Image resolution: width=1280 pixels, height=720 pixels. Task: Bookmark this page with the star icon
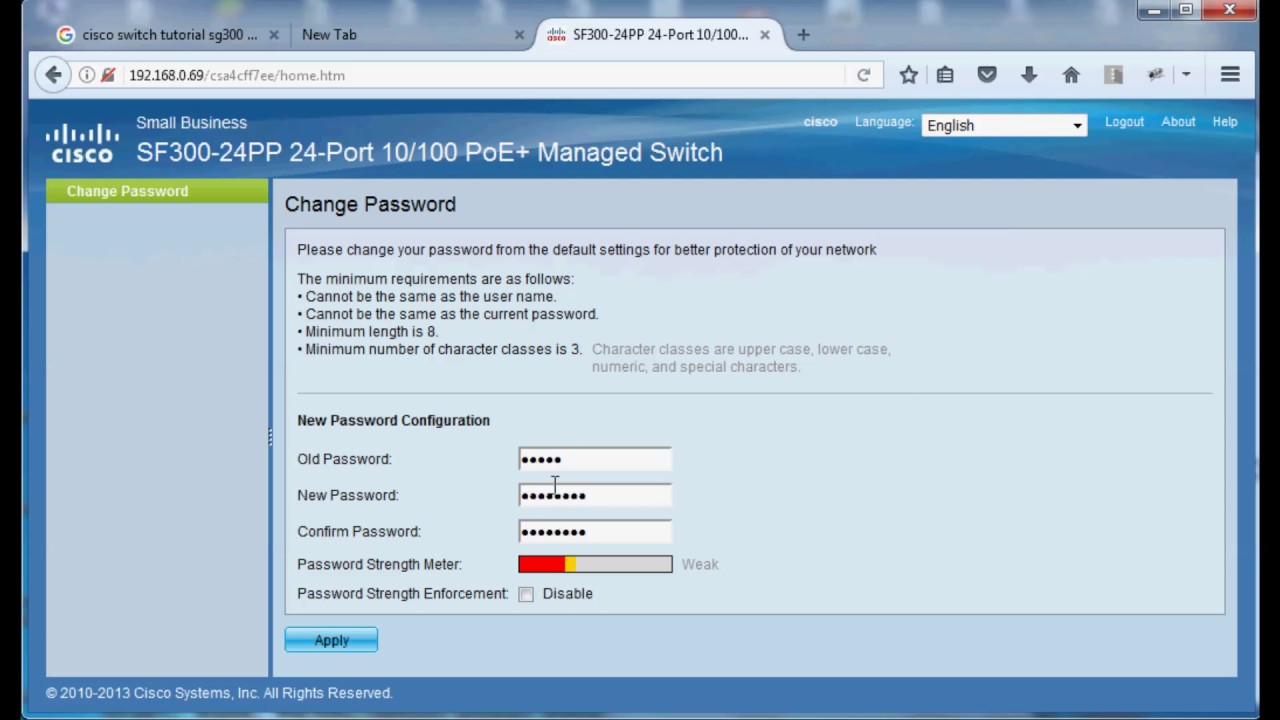[x=908, y=75]
